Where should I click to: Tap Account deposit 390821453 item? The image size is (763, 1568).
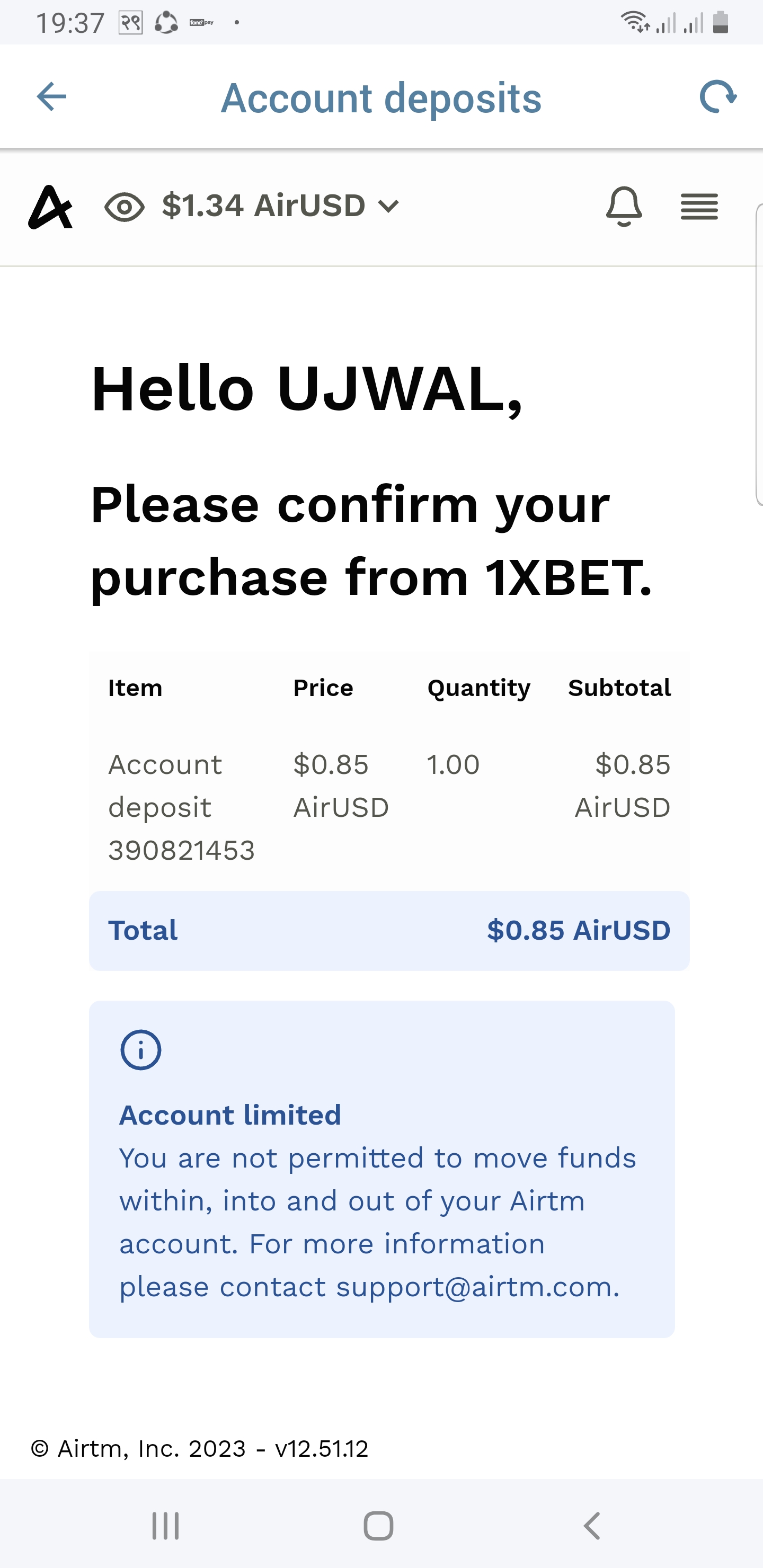point(181,807)
